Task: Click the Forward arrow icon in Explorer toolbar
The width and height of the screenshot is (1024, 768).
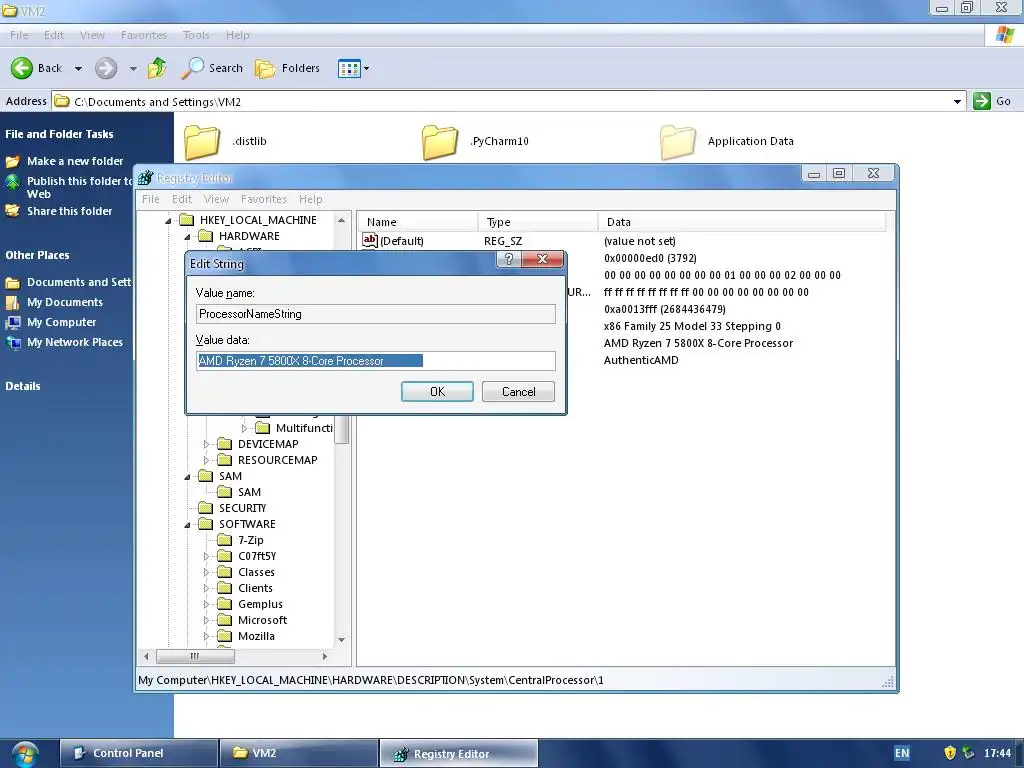Action: coord(106,68)
